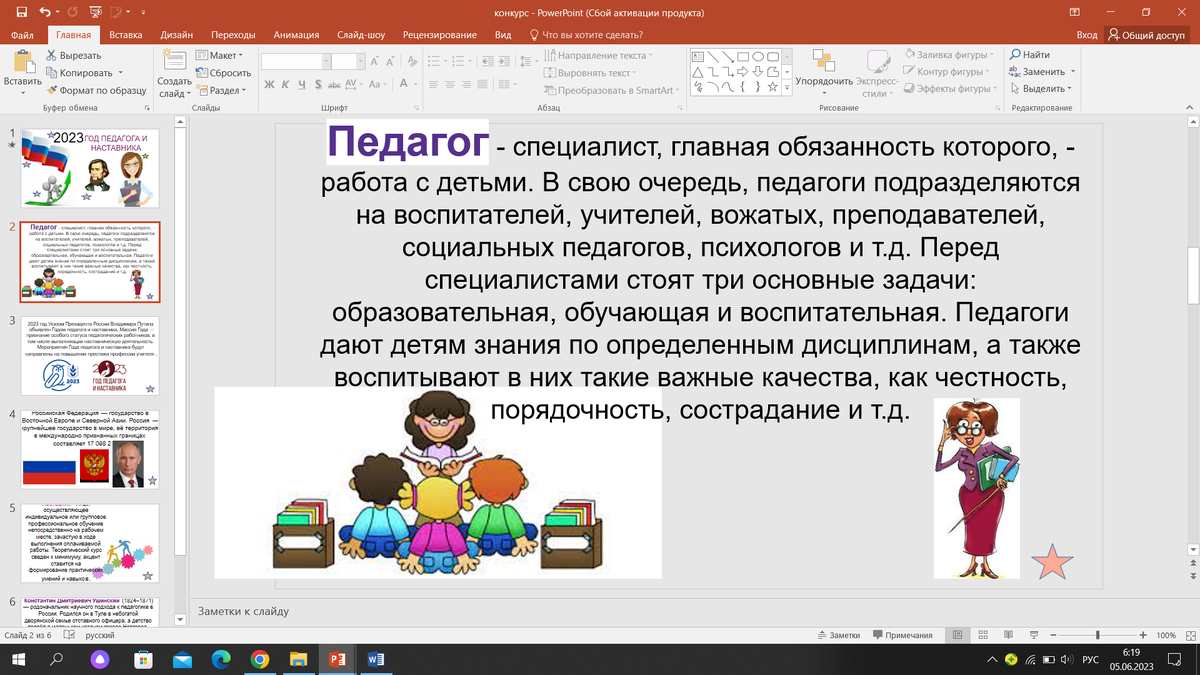Select the text box shape in gallery

698,57
